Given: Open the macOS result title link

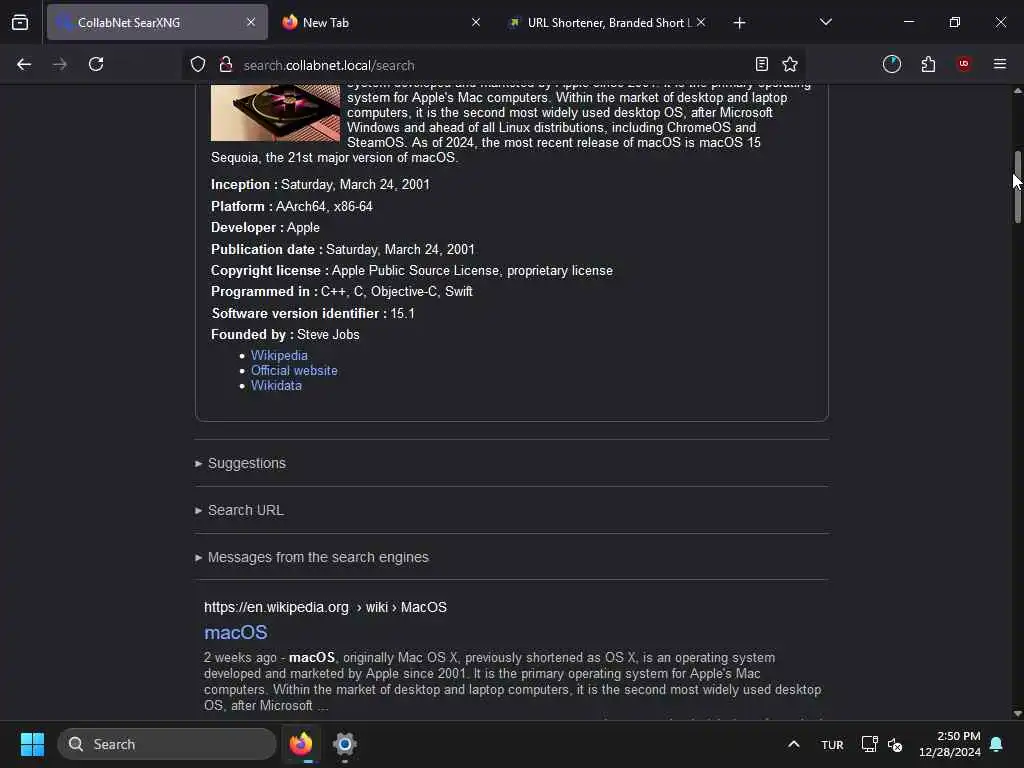Looking at the screenshot, I should pyautogui.click(x=236, y=632).
